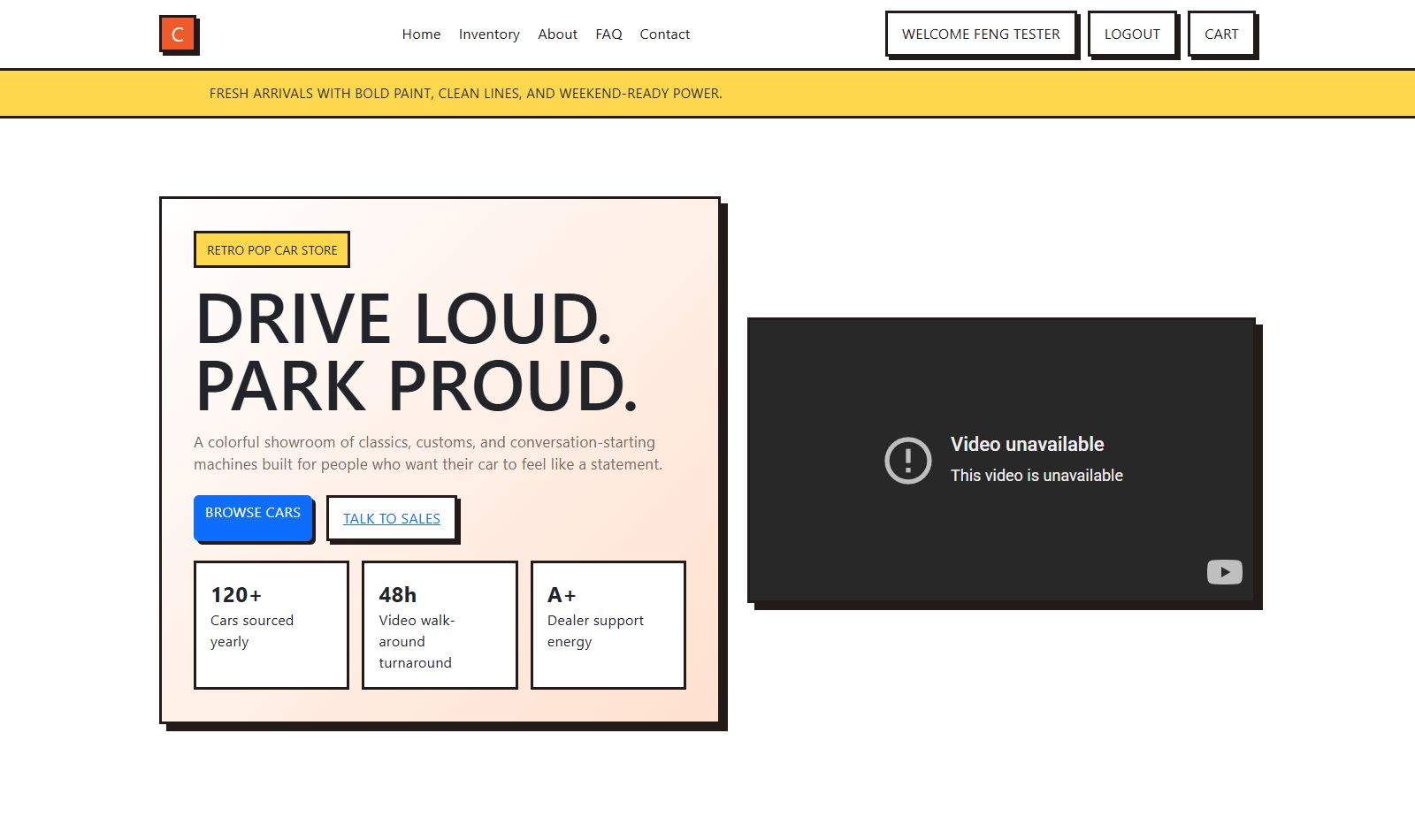Navigate to the About page
Image resolution: width=1415 pixels, height=840 pixels.
point(557,34)
